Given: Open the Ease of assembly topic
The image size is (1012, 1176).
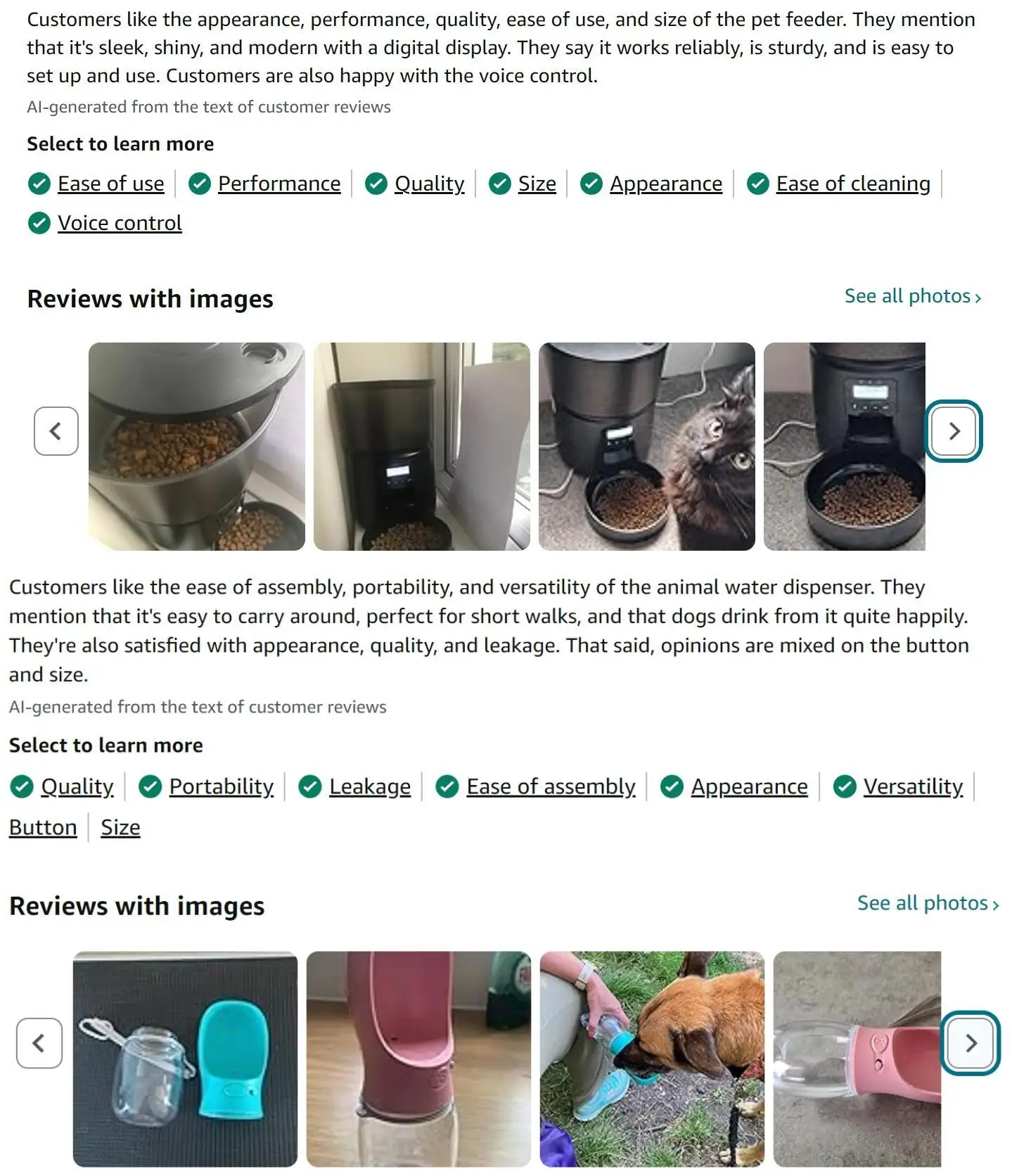Looking at the screenshot, I should tap(551, 786).
